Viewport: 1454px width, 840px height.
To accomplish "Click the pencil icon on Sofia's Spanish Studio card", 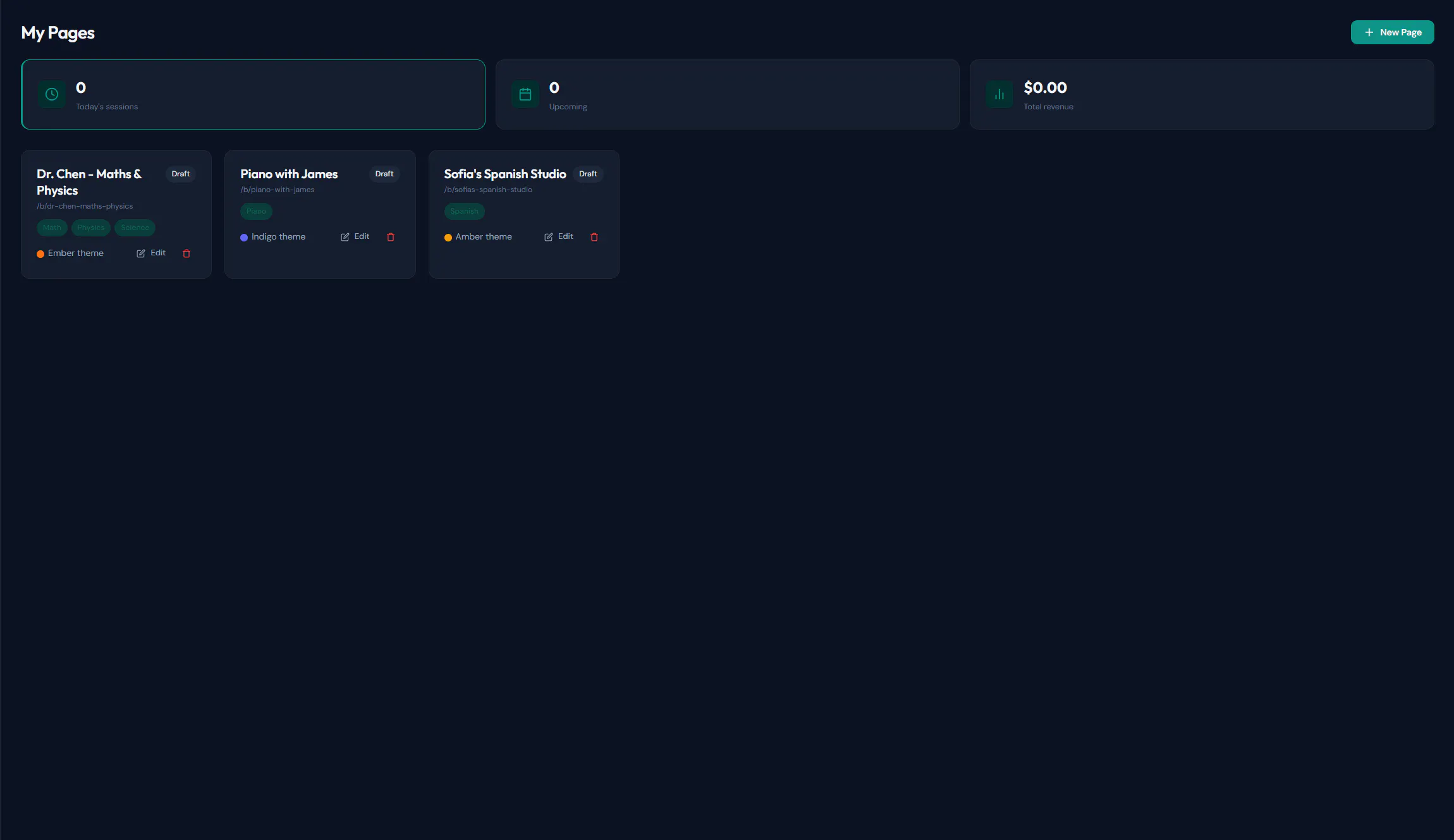I will click(549, 237).
